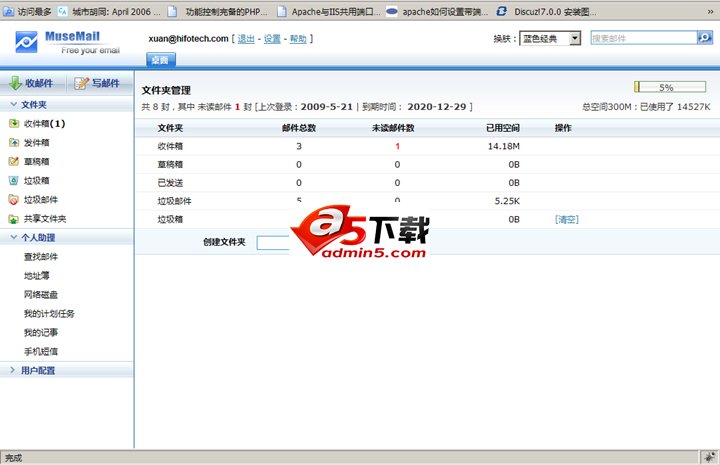Image resolution: width=720 pixels, height=465 pixels.
Task: Click the MuseMail logo icon
Action: (x=26, y=42)
